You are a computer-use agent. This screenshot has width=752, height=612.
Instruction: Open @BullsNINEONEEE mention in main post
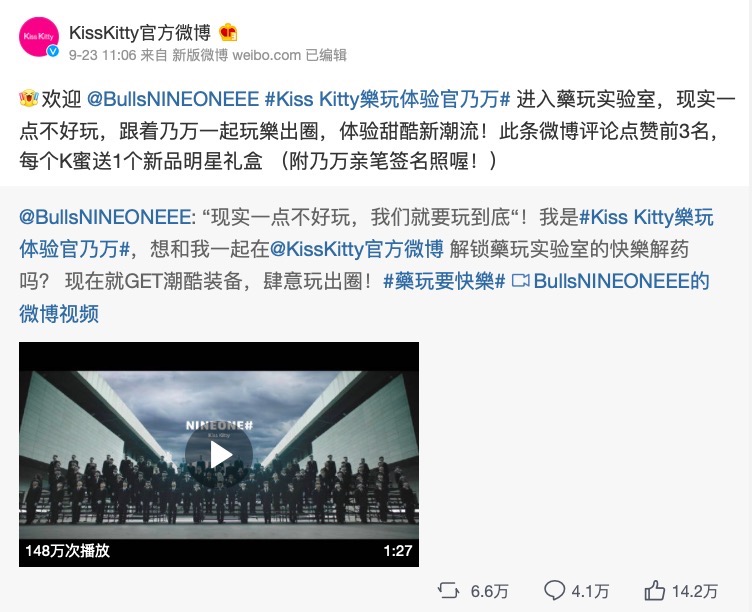173,99
